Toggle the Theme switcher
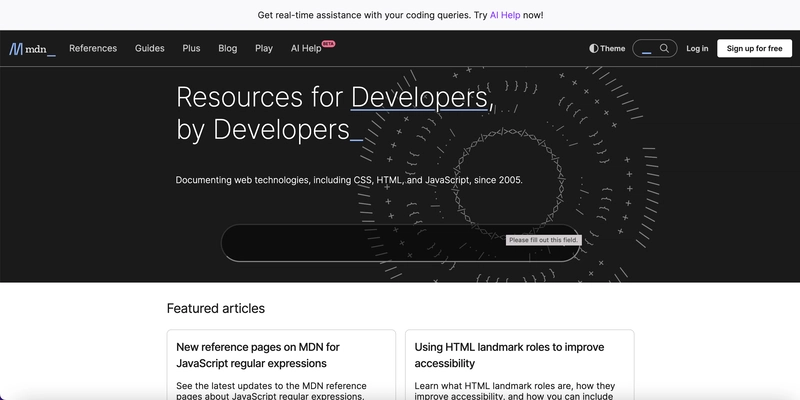 click(x=607, y=48)
